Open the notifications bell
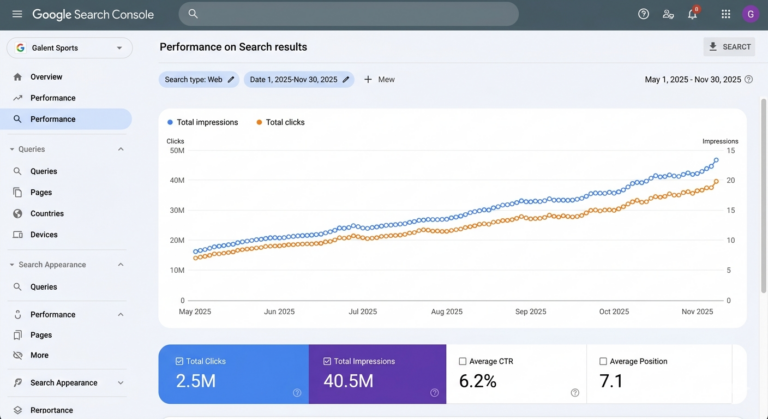Screen dimensions: 768x419 pyautogui.click(x=693, y=13)
